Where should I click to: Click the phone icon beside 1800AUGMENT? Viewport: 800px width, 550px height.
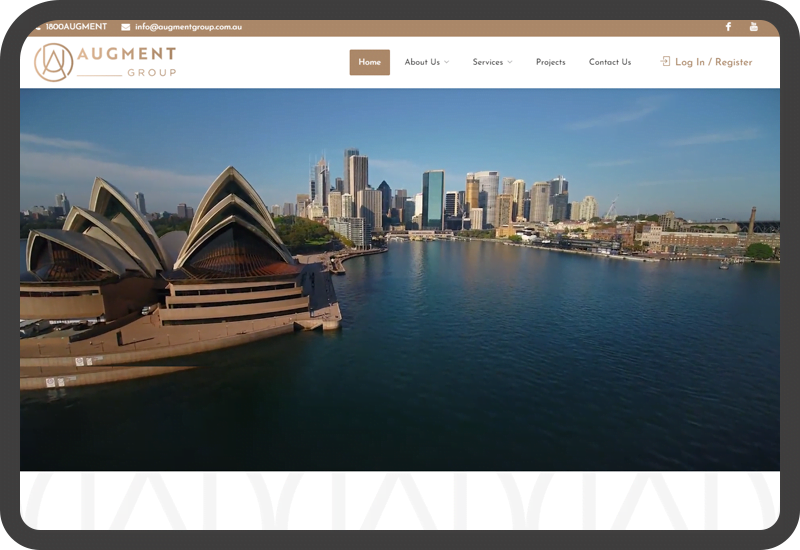point(38,27)
